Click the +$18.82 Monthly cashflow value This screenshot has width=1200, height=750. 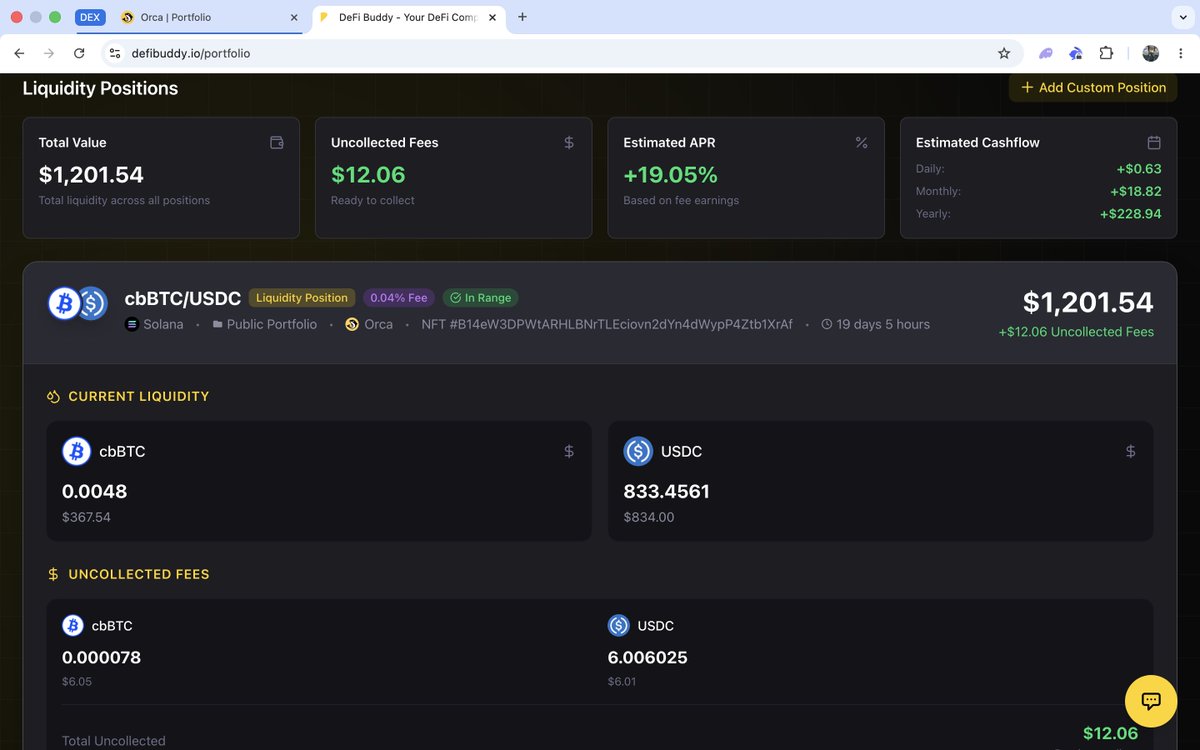(x=1135, y=191)
